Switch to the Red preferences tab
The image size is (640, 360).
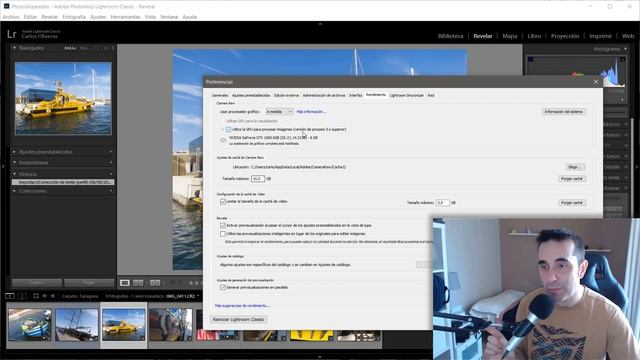(x=431, y=95)
